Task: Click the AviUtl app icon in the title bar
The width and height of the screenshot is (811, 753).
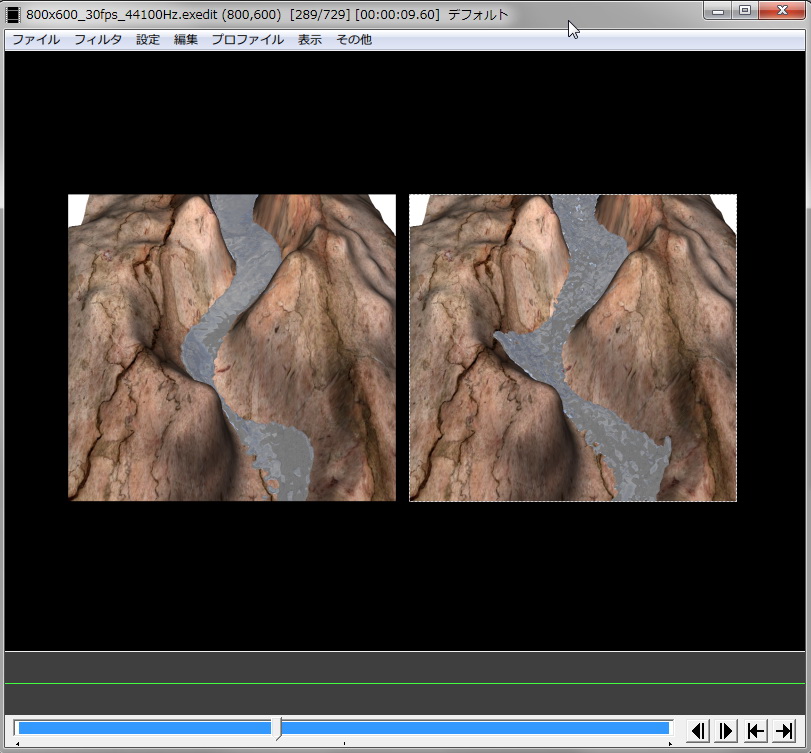Action: pos(13,15)
